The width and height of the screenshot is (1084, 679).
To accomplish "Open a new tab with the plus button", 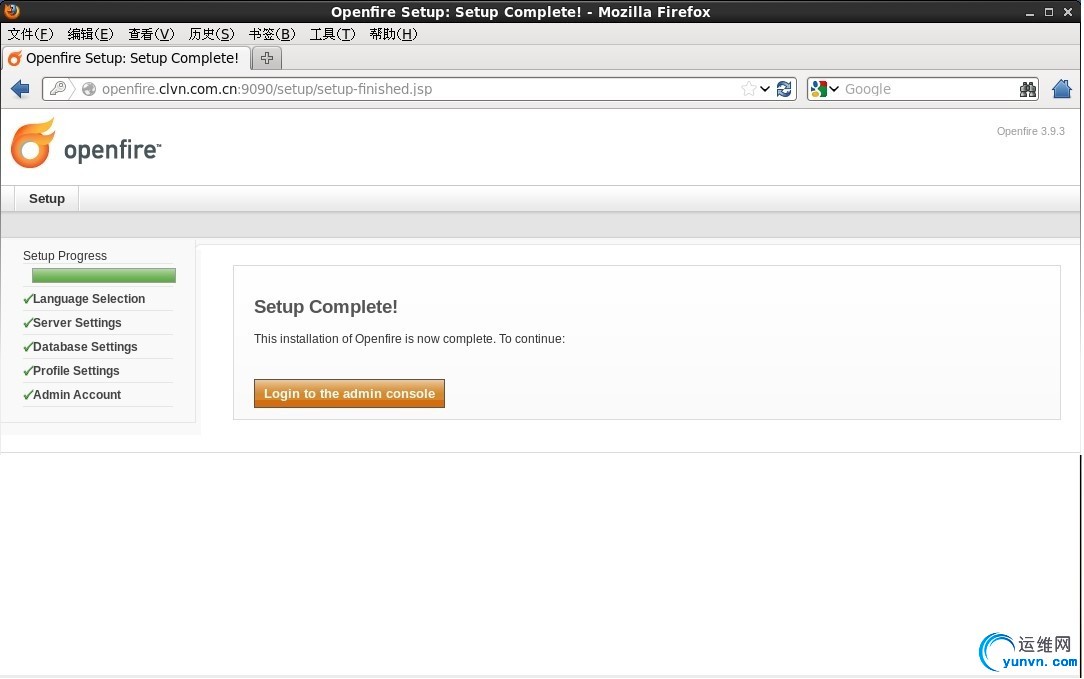I will point(267,58).
